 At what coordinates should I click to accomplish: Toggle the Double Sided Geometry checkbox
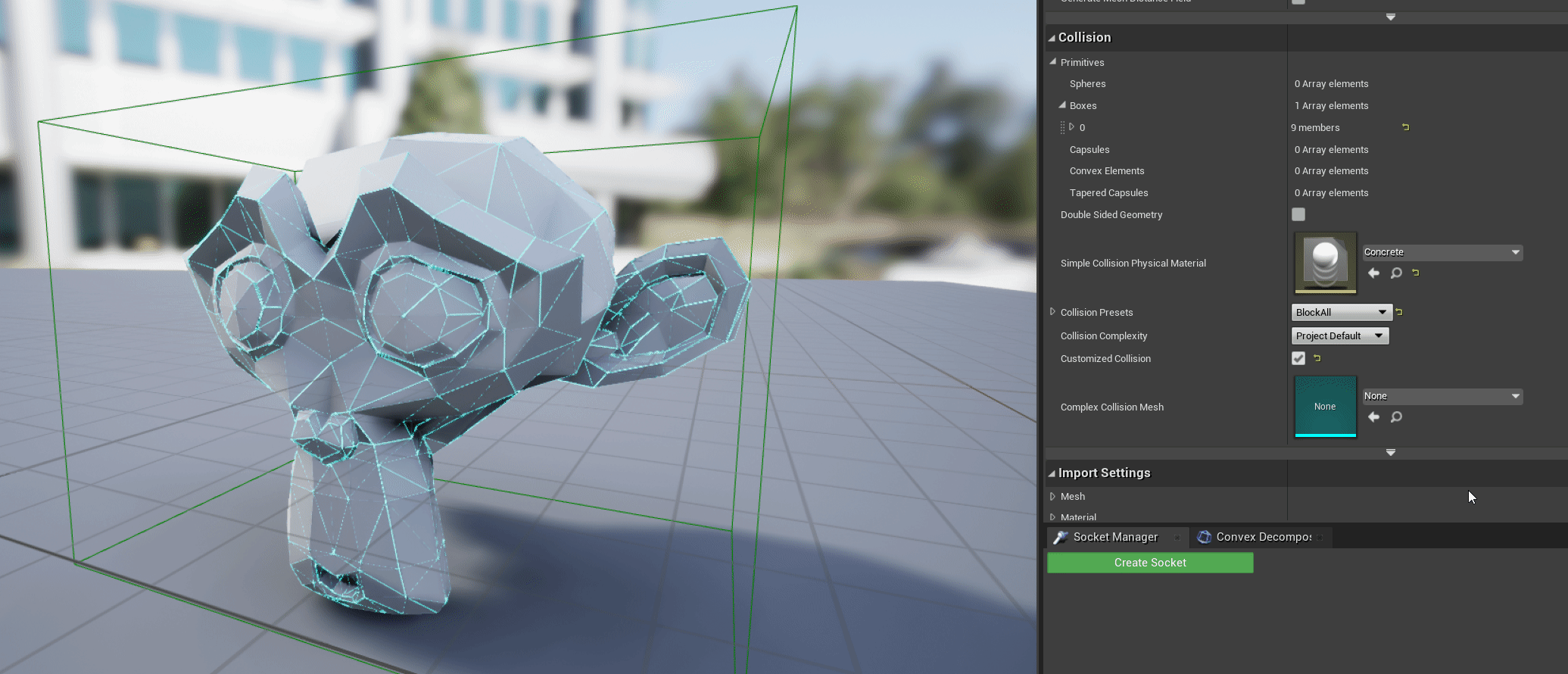point(1298,214)
